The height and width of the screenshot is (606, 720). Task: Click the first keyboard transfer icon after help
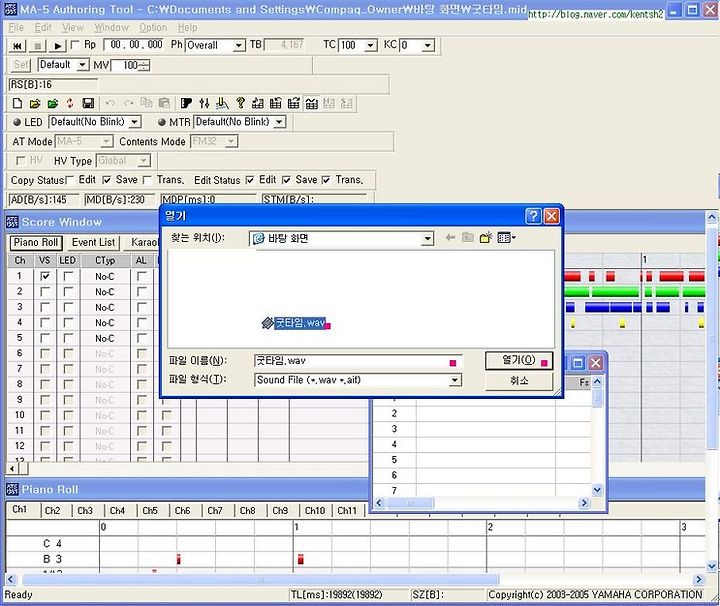(258, 104)
